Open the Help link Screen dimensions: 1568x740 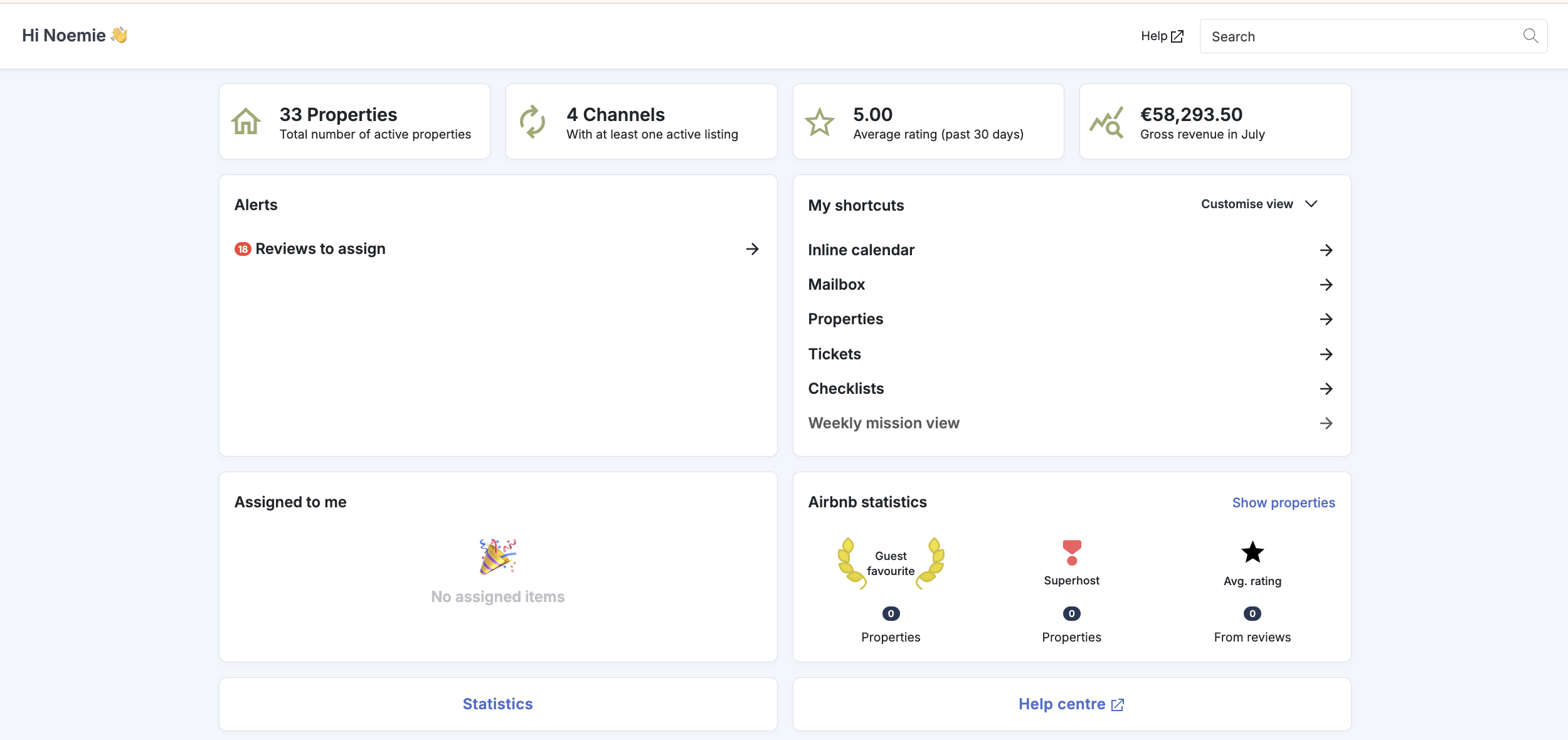[1162, 36]
